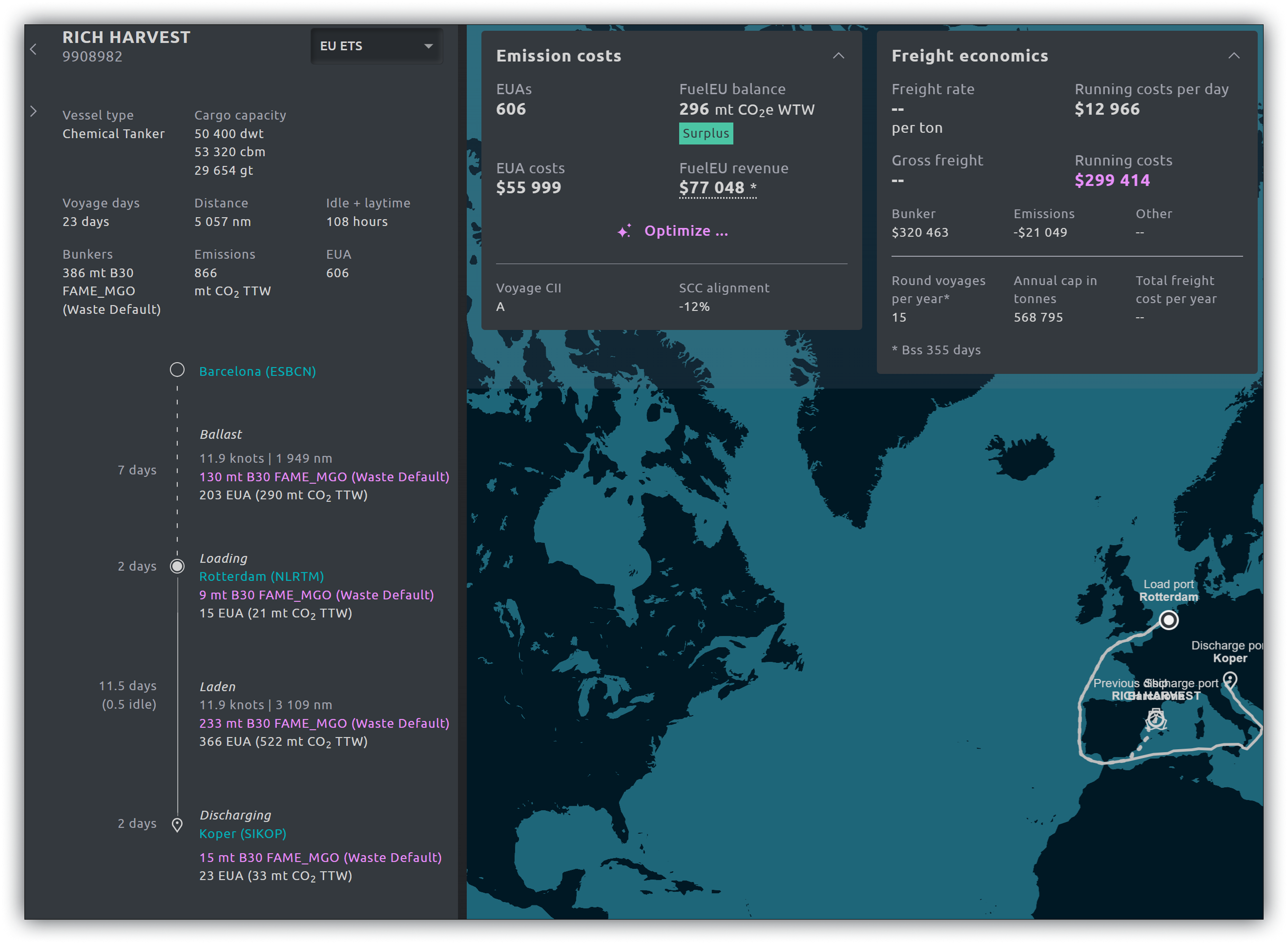
Task: Click the Optimize ... button
Action: (x=686, y=231)
